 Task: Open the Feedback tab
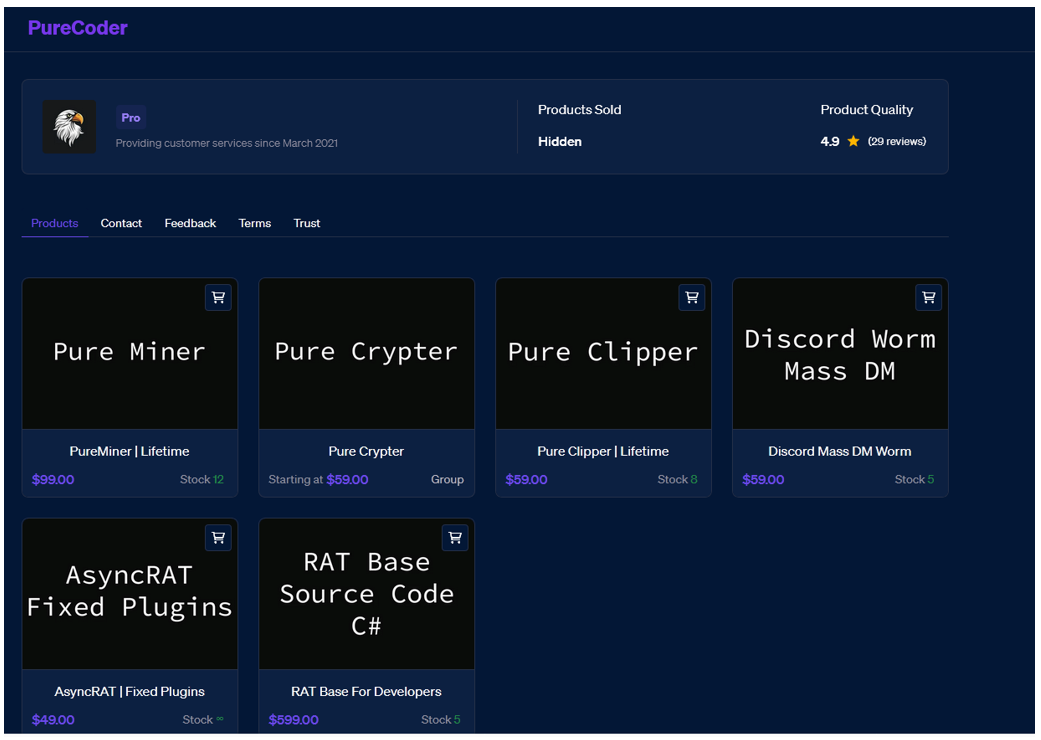191,223
